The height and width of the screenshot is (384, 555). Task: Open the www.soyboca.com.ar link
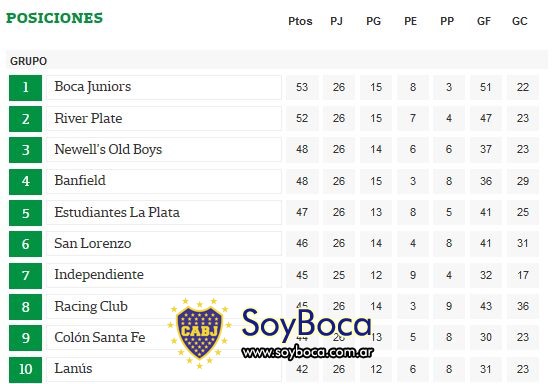308,353
